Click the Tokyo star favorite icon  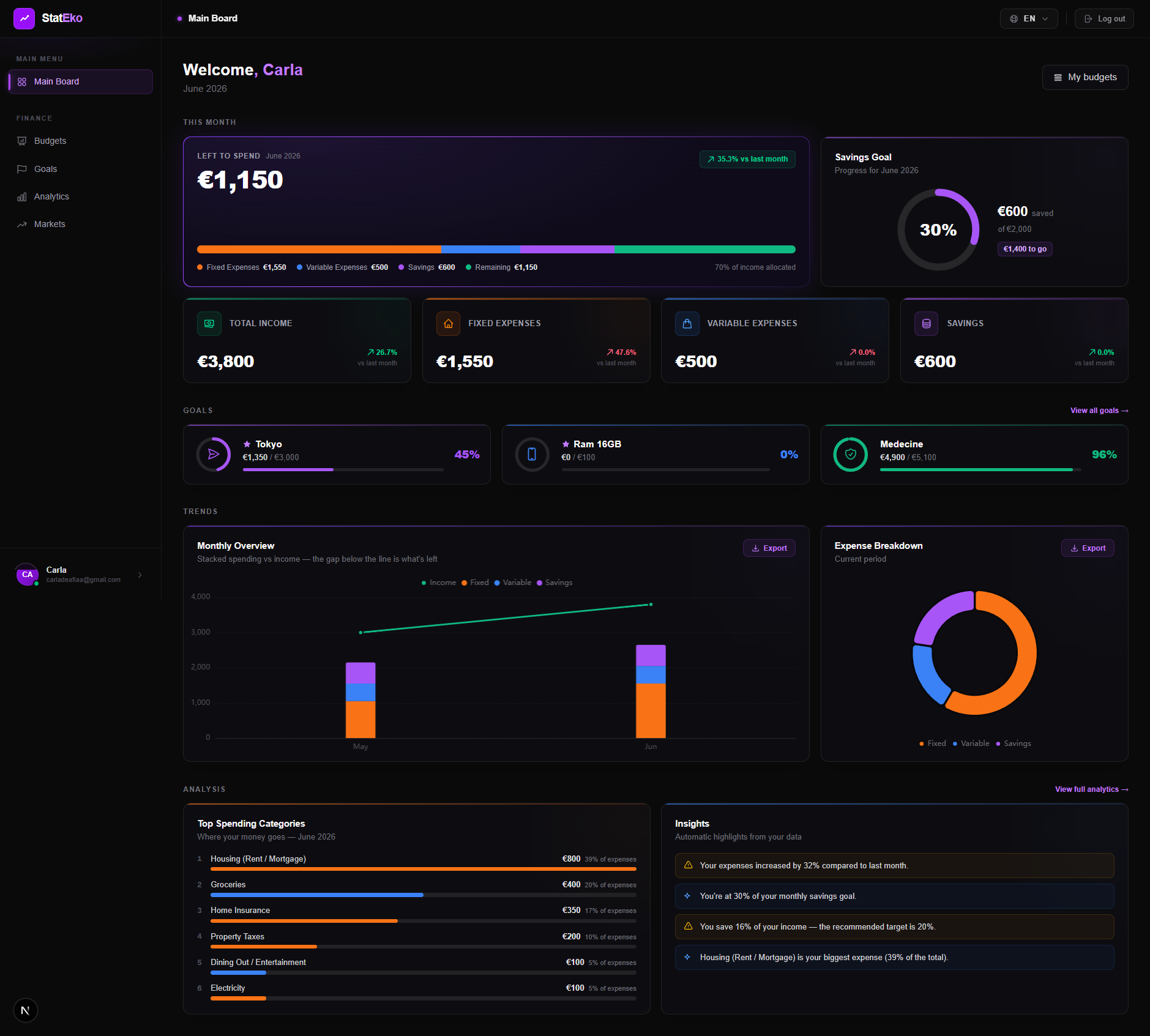(x=247, y=444)
